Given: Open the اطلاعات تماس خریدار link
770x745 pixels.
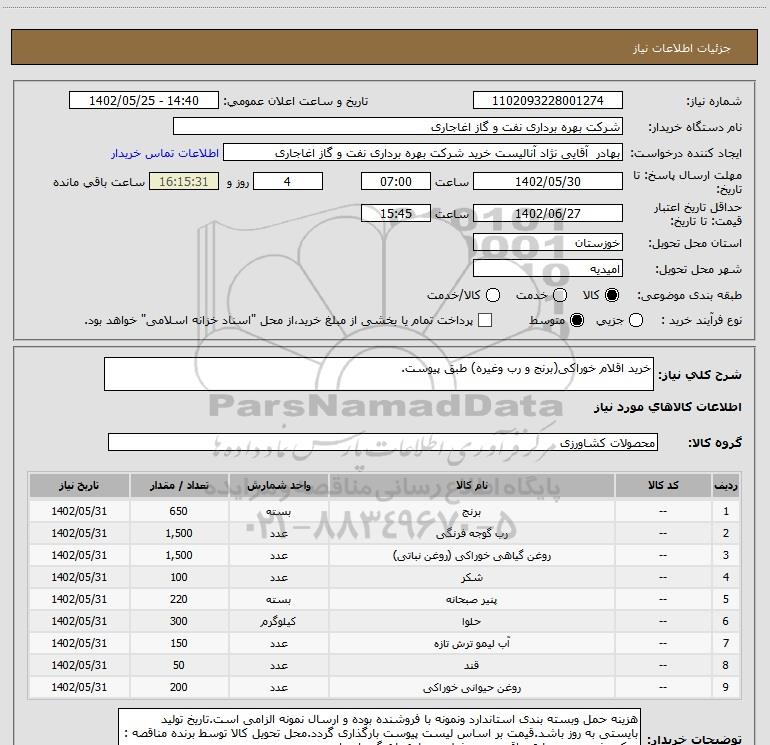Looking at the screenshot, I should pos(165,153).
